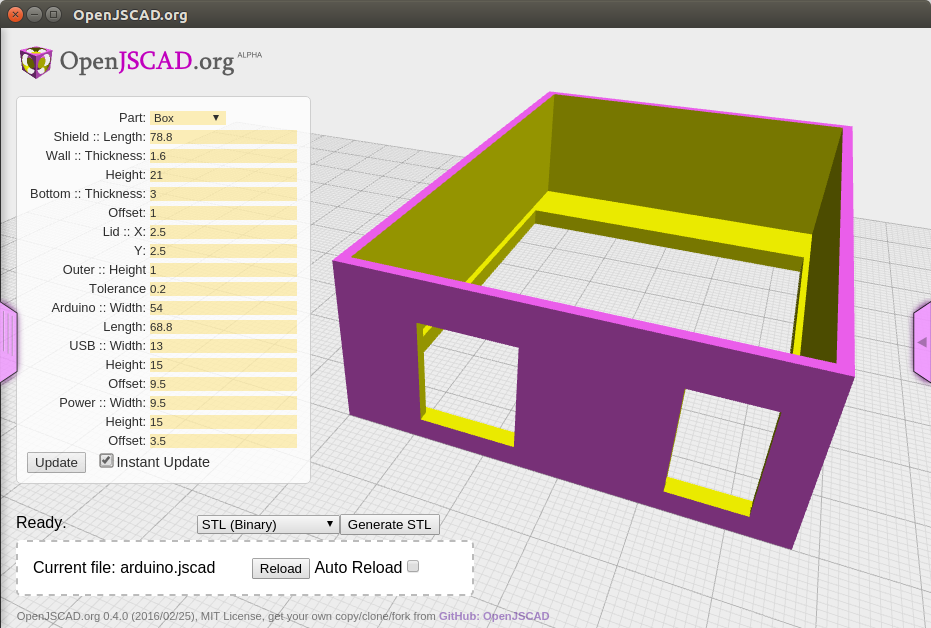Enable the Auto Reload checkbox

point(413,566)
